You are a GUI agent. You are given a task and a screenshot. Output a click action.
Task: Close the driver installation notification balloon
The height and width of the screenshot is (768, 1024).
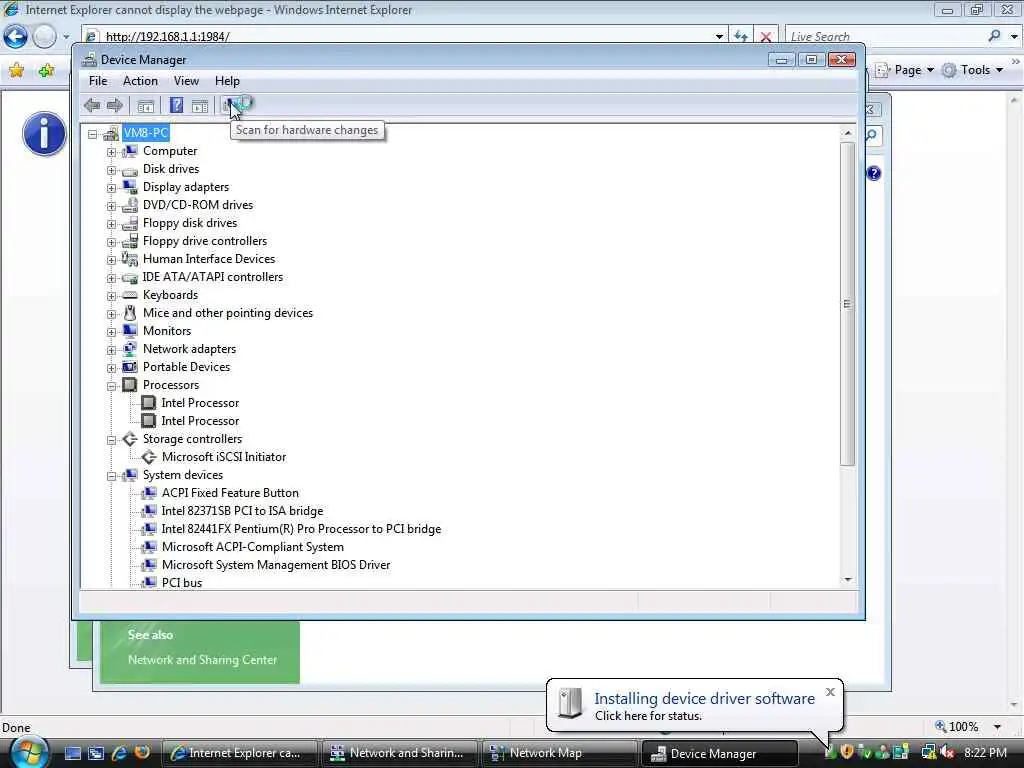click(x=830, y=692)
